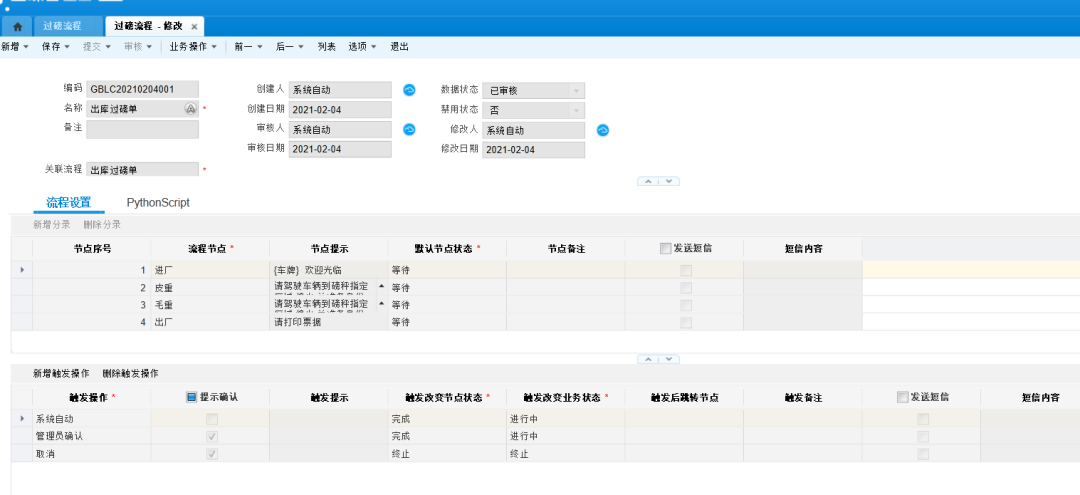Image resolution: width=1080 pixels, height=495 pixels.
Task: Open lookup icon beside 修改人 field
Action: pyautogui.click(x=603, y=130)
